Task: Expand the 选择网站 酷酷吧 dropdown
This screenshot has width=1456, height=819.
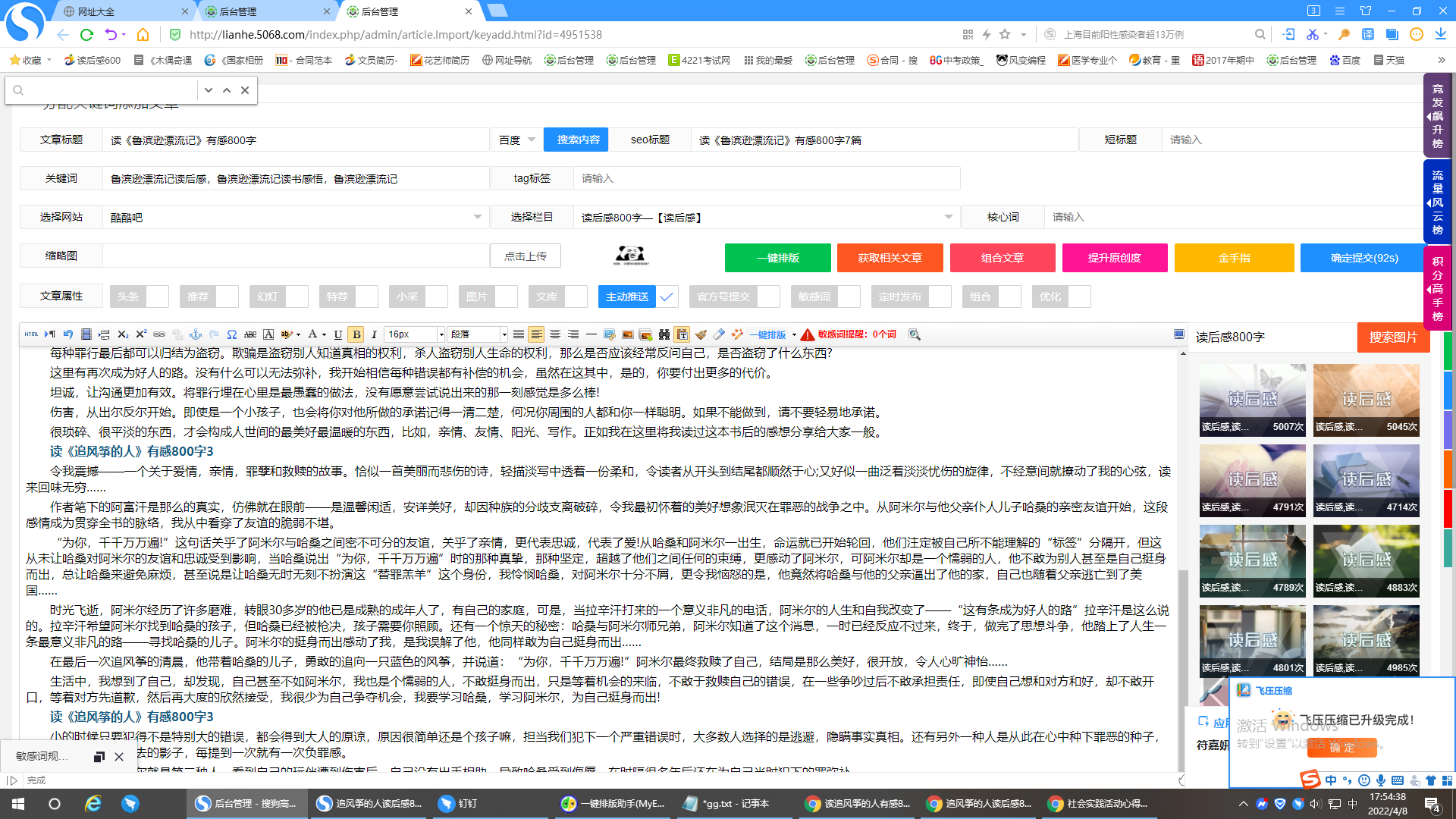Action: (x=296, y=217)
